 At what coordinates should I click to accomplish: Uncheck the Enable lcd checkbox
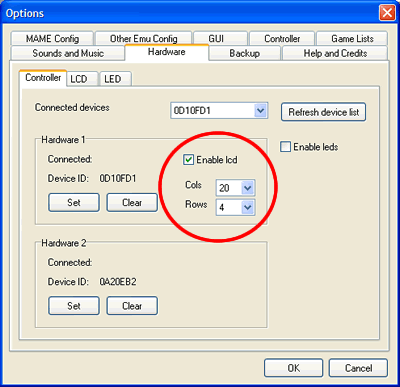[x=188, y=160]
